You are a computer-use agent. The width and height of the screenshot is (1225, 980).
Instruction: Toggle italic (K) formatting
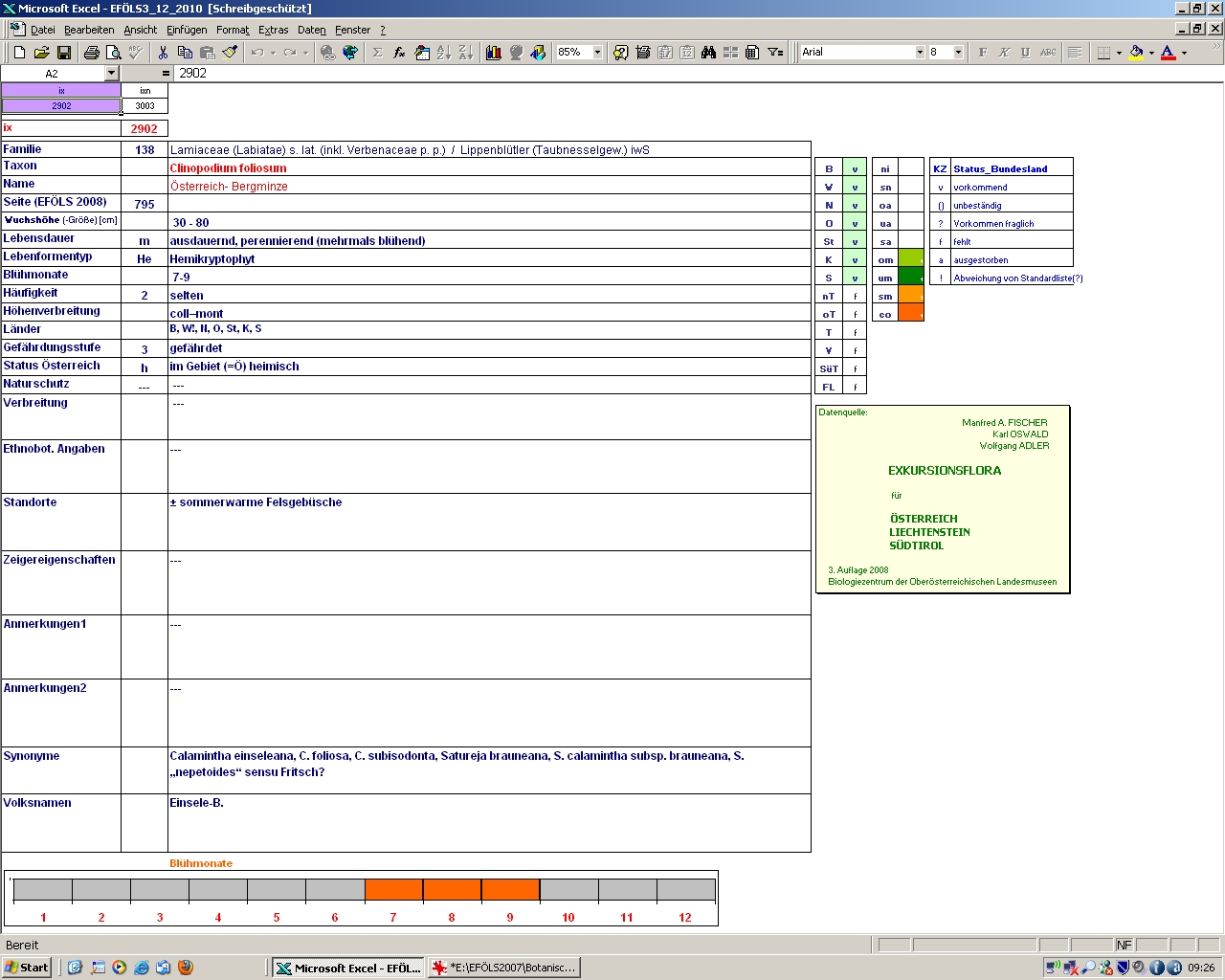click(1004, 53)
